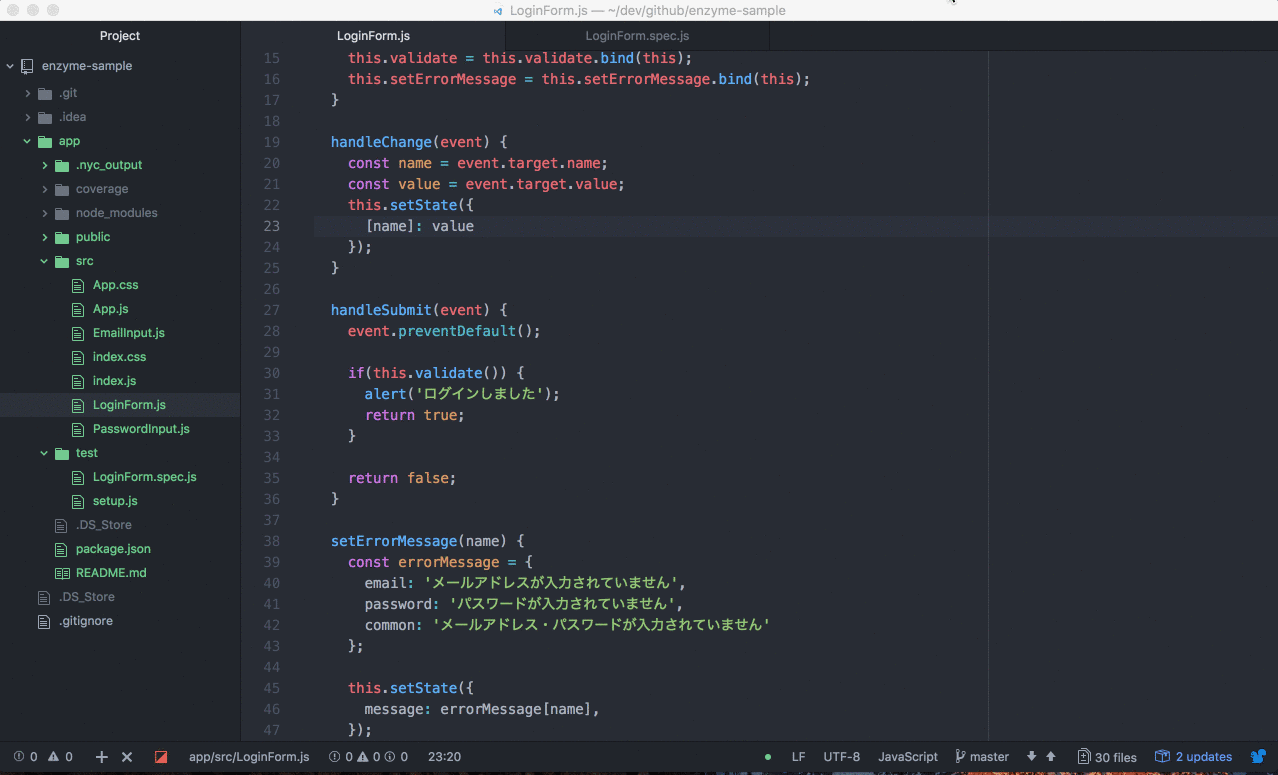Click the red square icon in status bar

coord(160,757)
